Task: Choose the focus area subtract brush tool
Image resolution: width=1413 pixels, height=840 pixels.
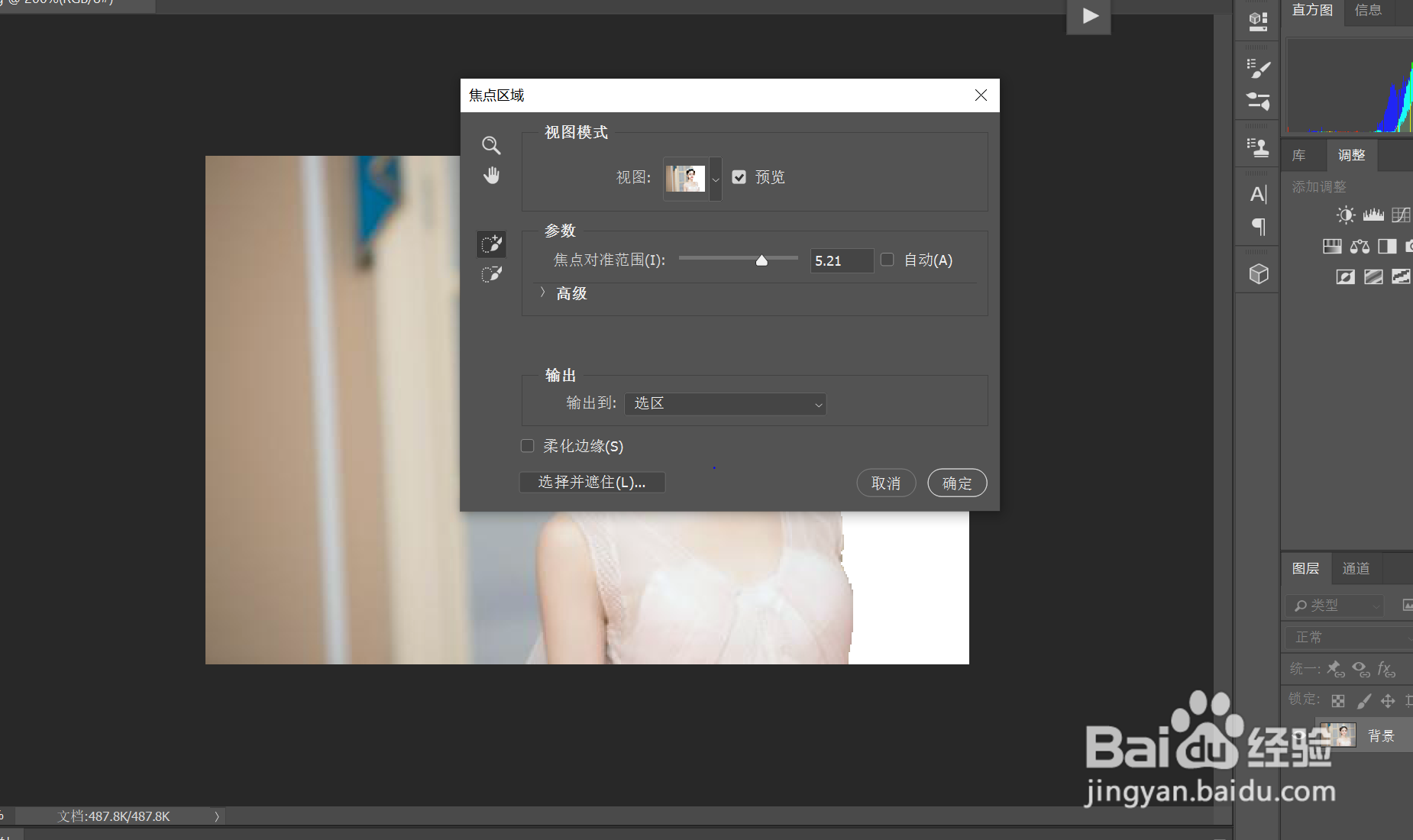Action: click(491, 274)
